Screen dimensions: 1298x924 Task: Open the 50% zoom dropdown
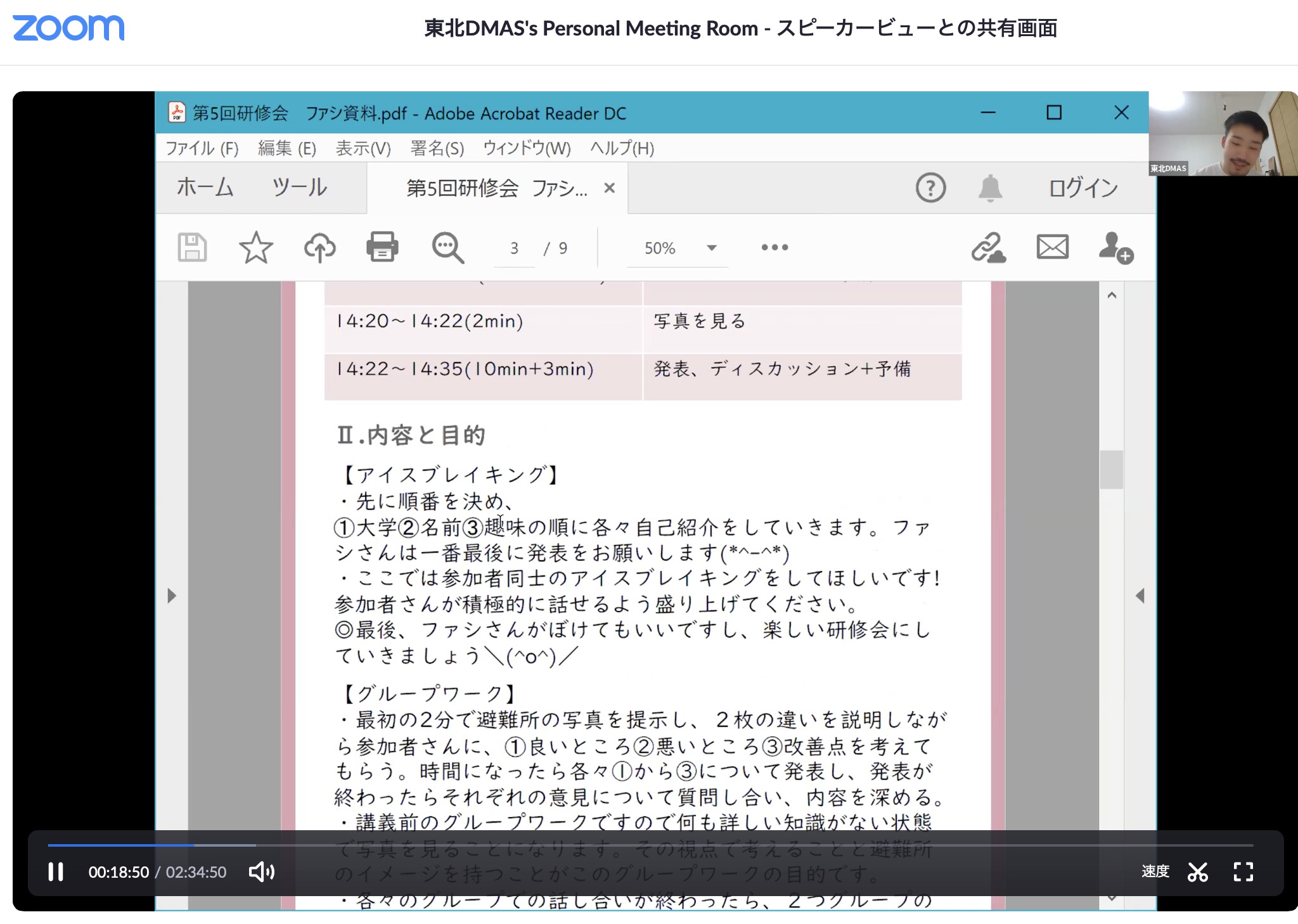pos(678,248)
